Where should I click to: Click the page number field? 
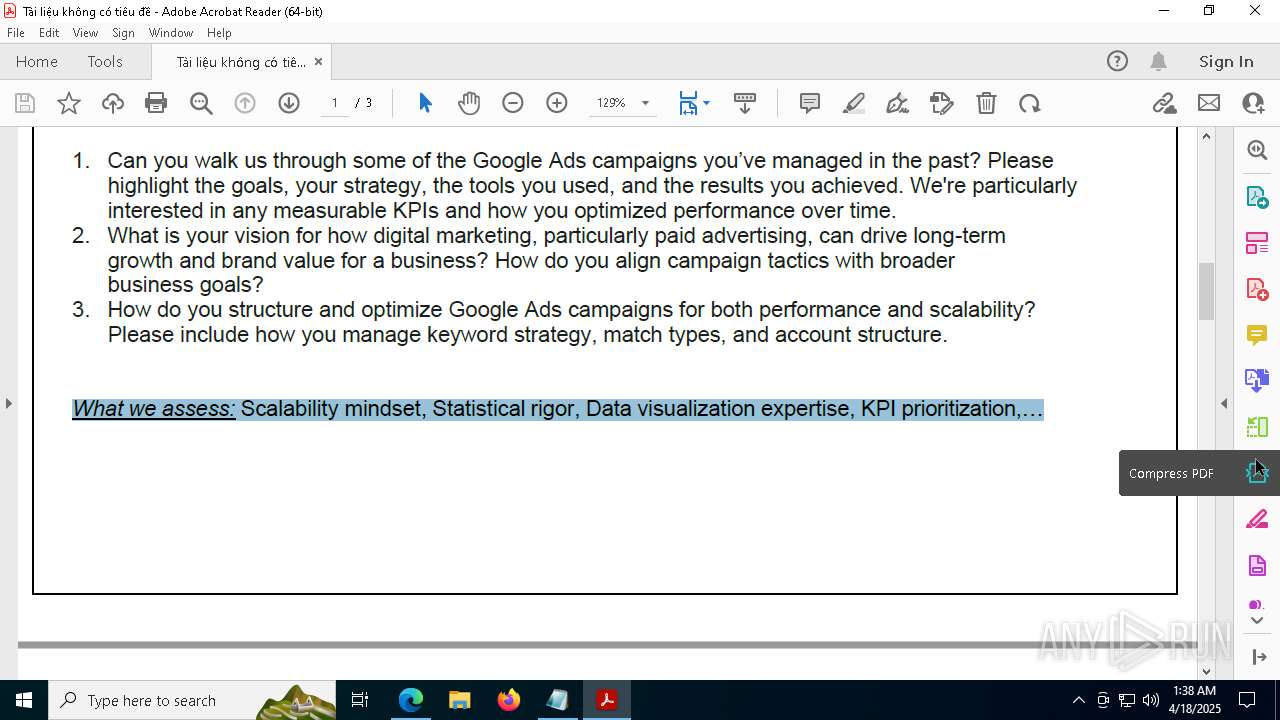tap(334, 103)
